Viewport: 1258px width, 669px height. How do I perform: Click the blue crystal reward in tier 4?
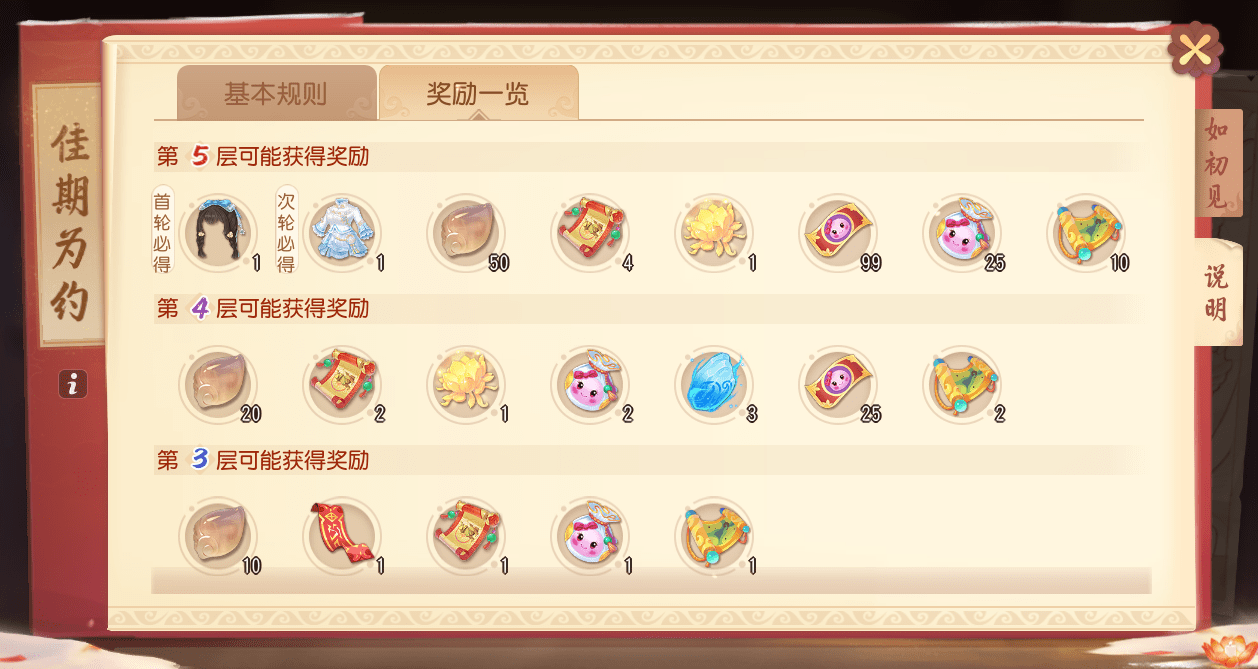pyautogui.click(x=714, y=384)
